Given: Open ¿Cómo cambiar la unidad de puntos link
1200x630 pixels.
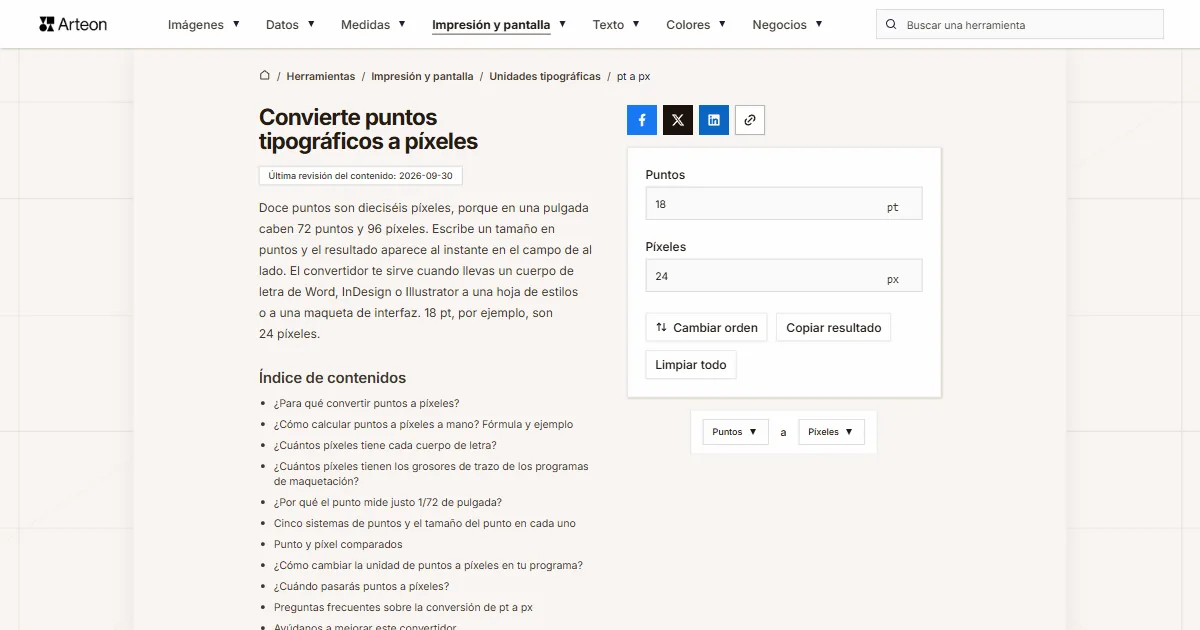Looking at the screenshot, I should pos(428,565).
